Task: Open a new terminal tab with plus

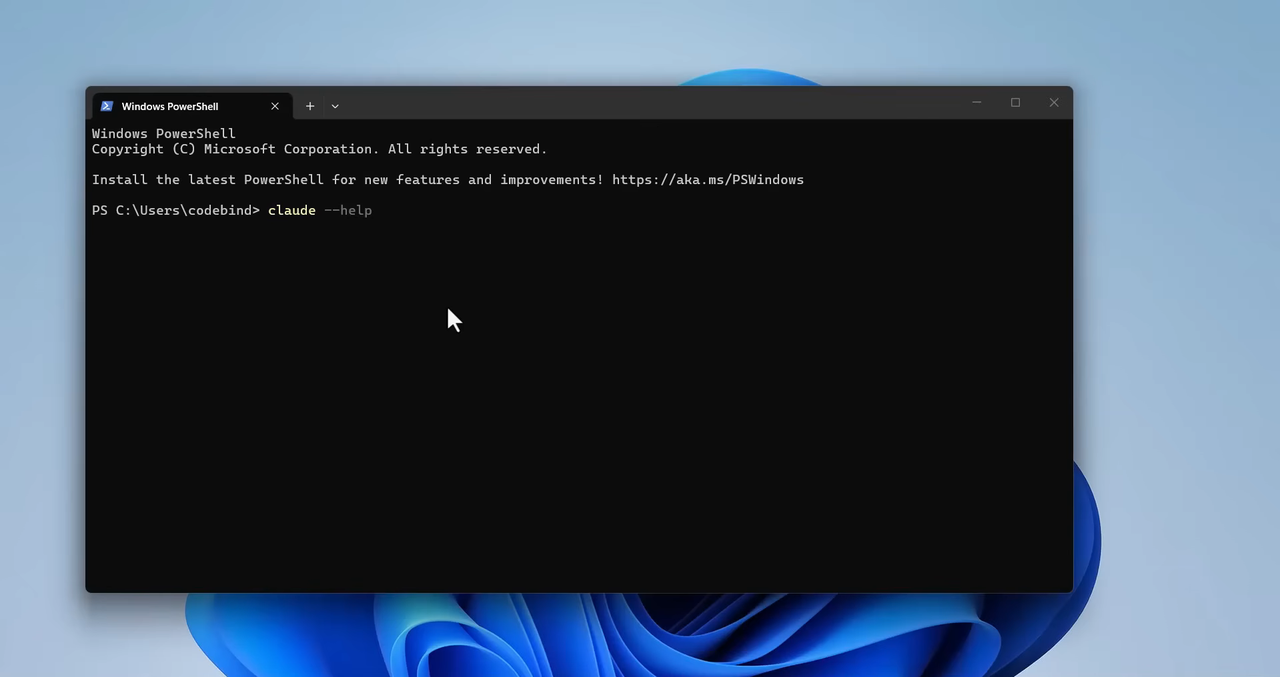Action: point(310,106)
